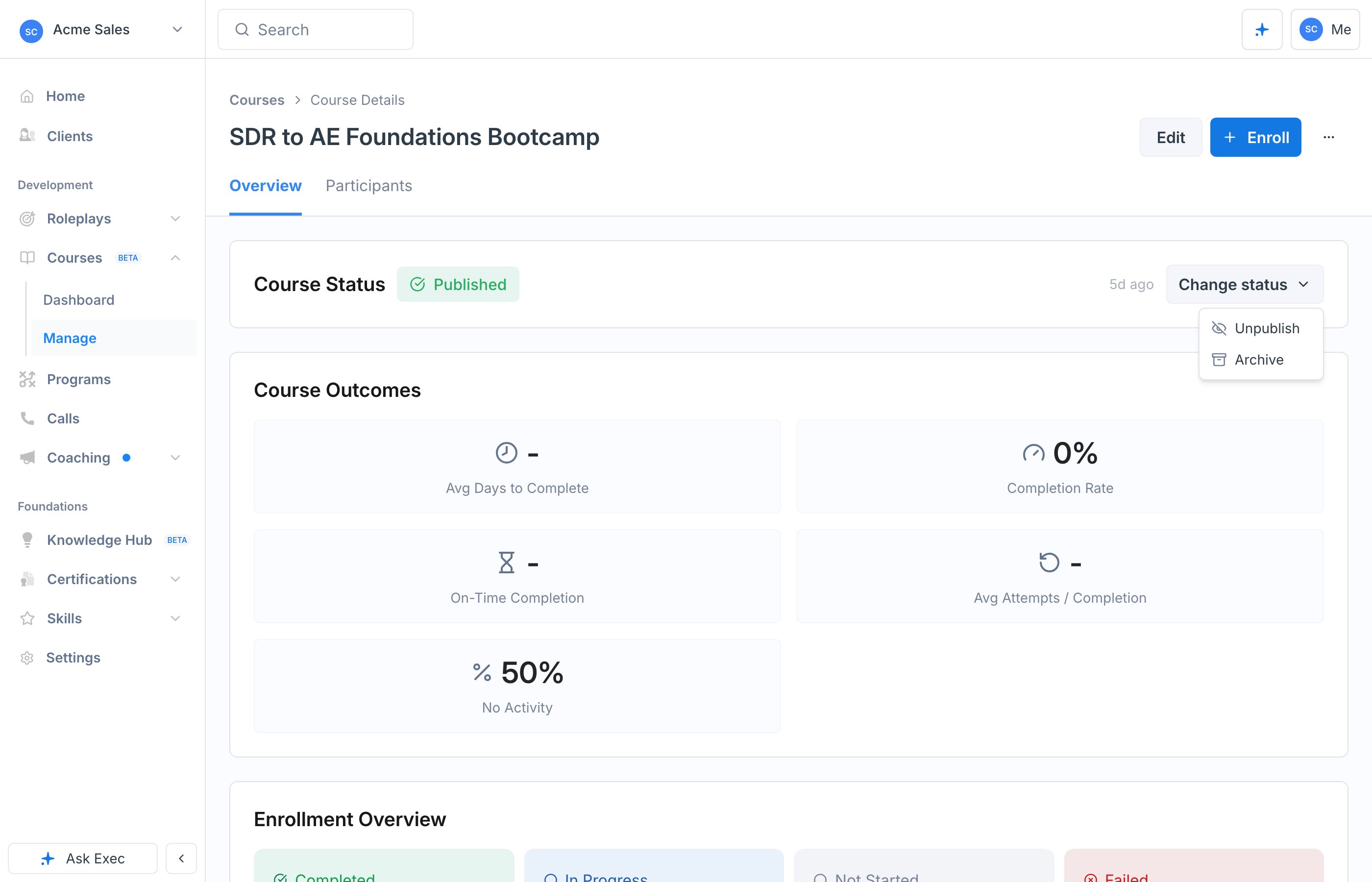
Task: Click the Courses book icon
Action: (27, 258)
